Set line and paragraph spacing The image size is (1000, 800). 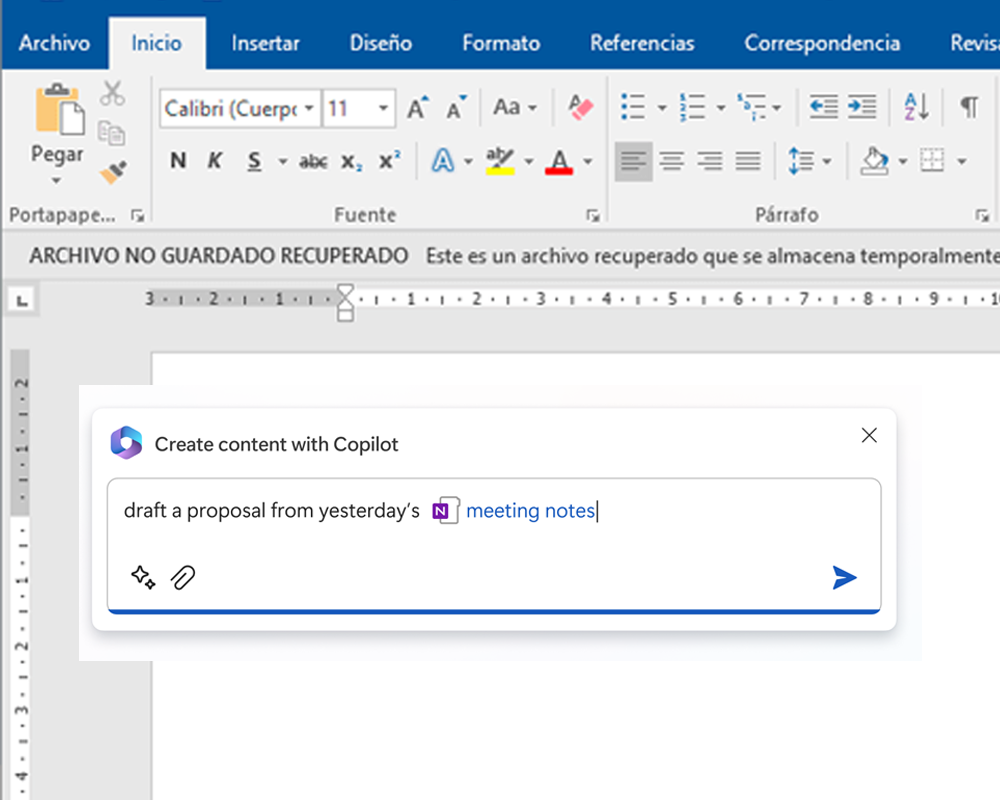[x=801, y=161]
